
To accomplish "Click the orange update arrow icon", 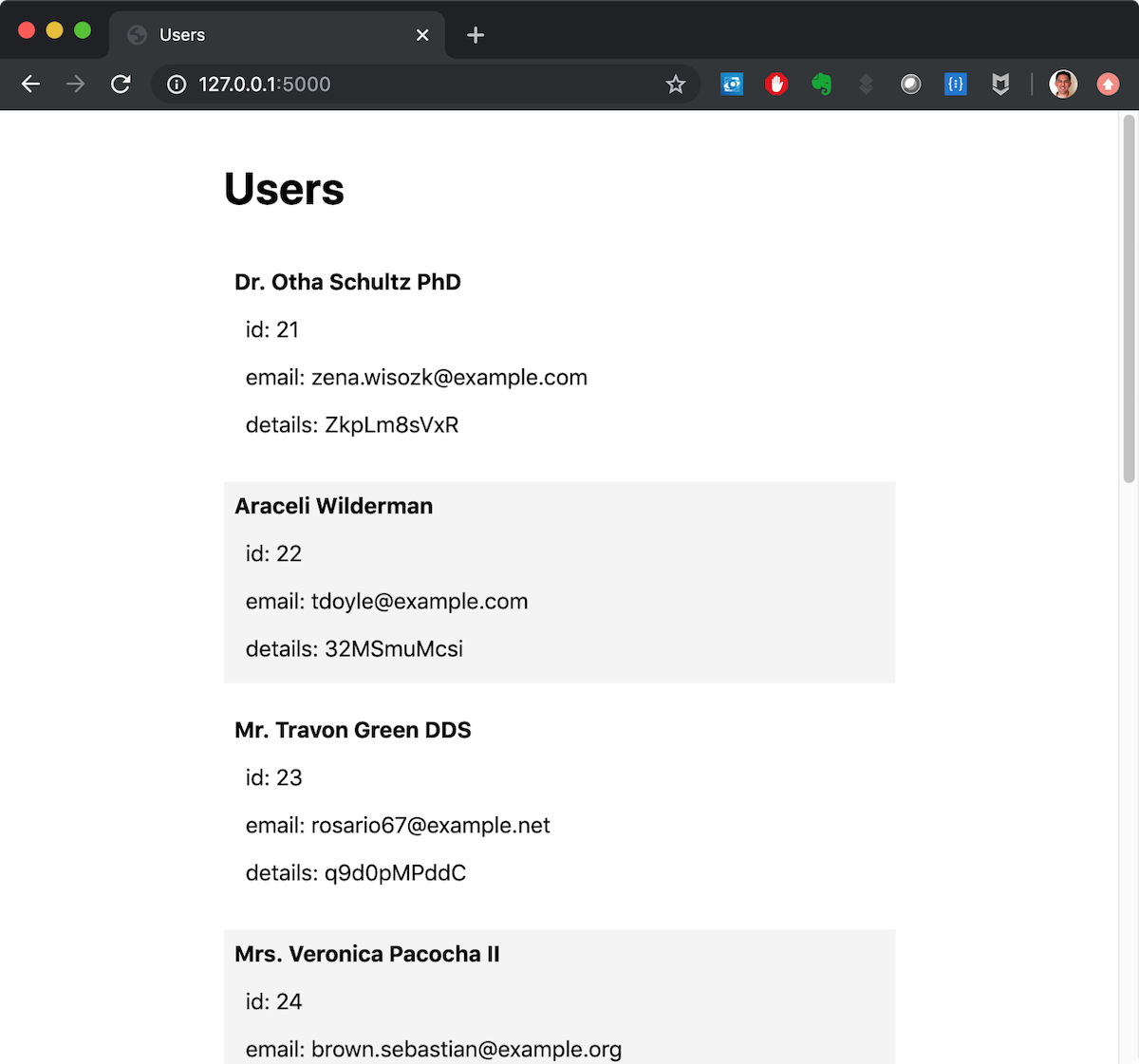I will 1108,84.
